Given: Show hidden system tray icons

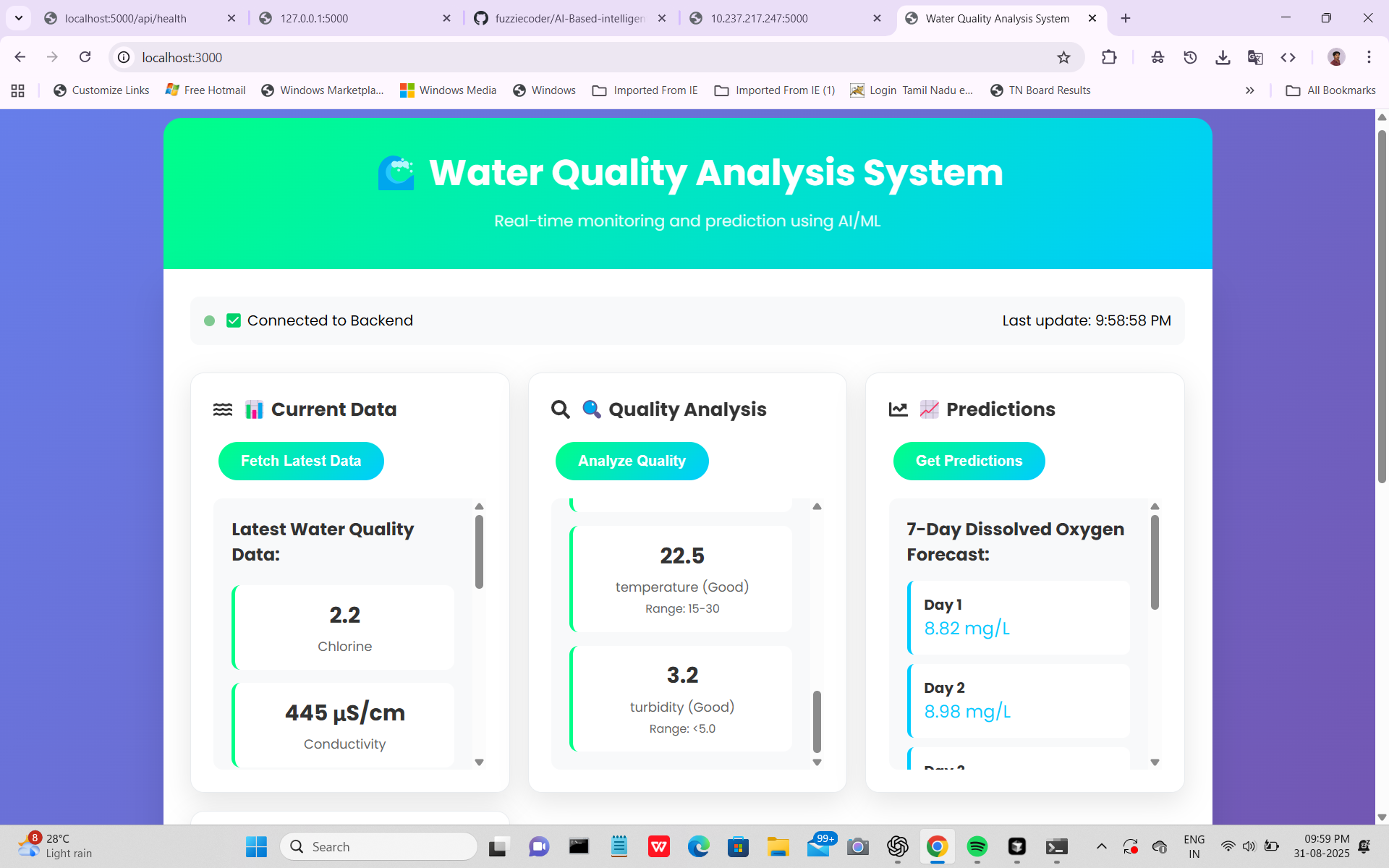Looking at the screenshot, I should click(x=1101, y=846).
